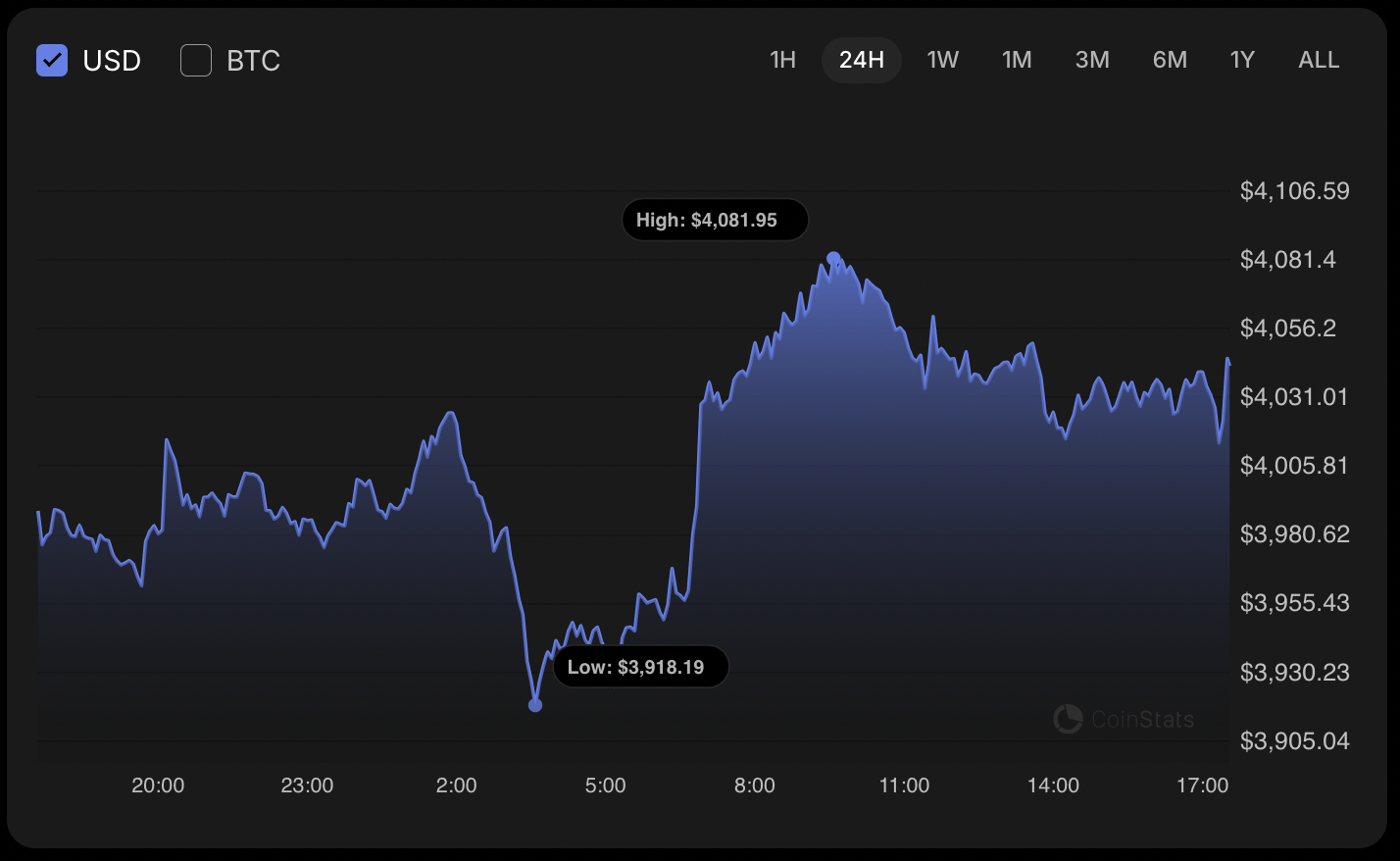Click the CoinStats logo icon
This screenshot has width=1400, height=861.
pyautogui.click(x=1068, y=719)
